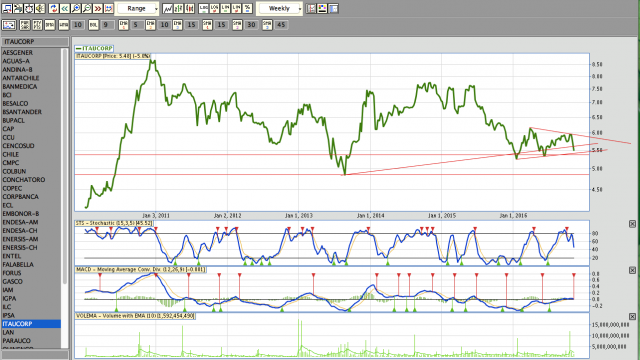Toggle the SMA 2 indicator icon
The width and height of the screenshot is (640, 360).
click(x=237, y=25)
